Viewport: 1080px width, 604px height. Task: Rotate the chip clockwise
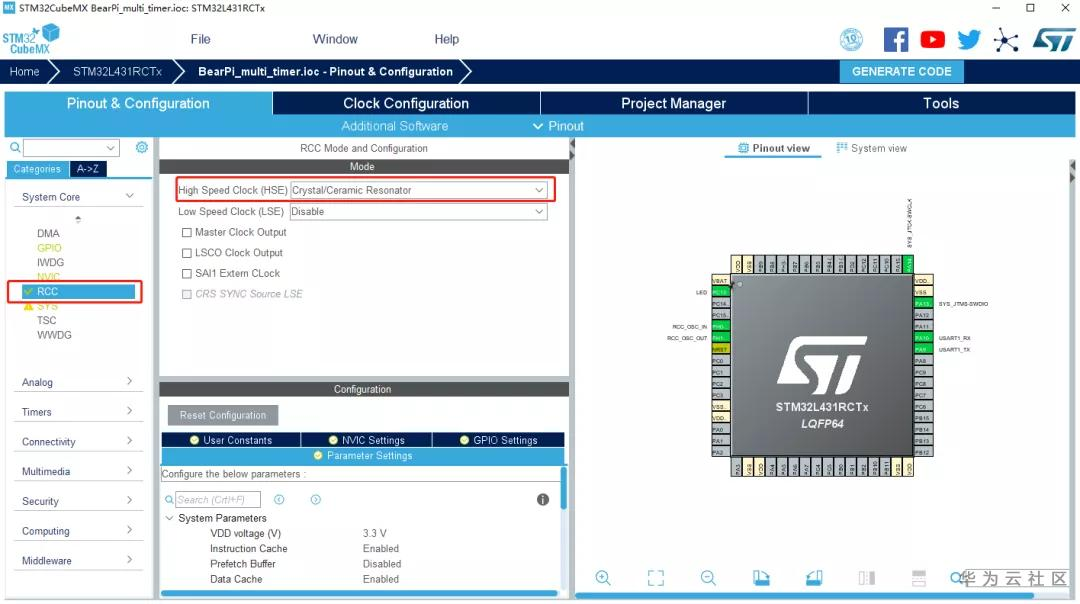click(x=761, y=578)
